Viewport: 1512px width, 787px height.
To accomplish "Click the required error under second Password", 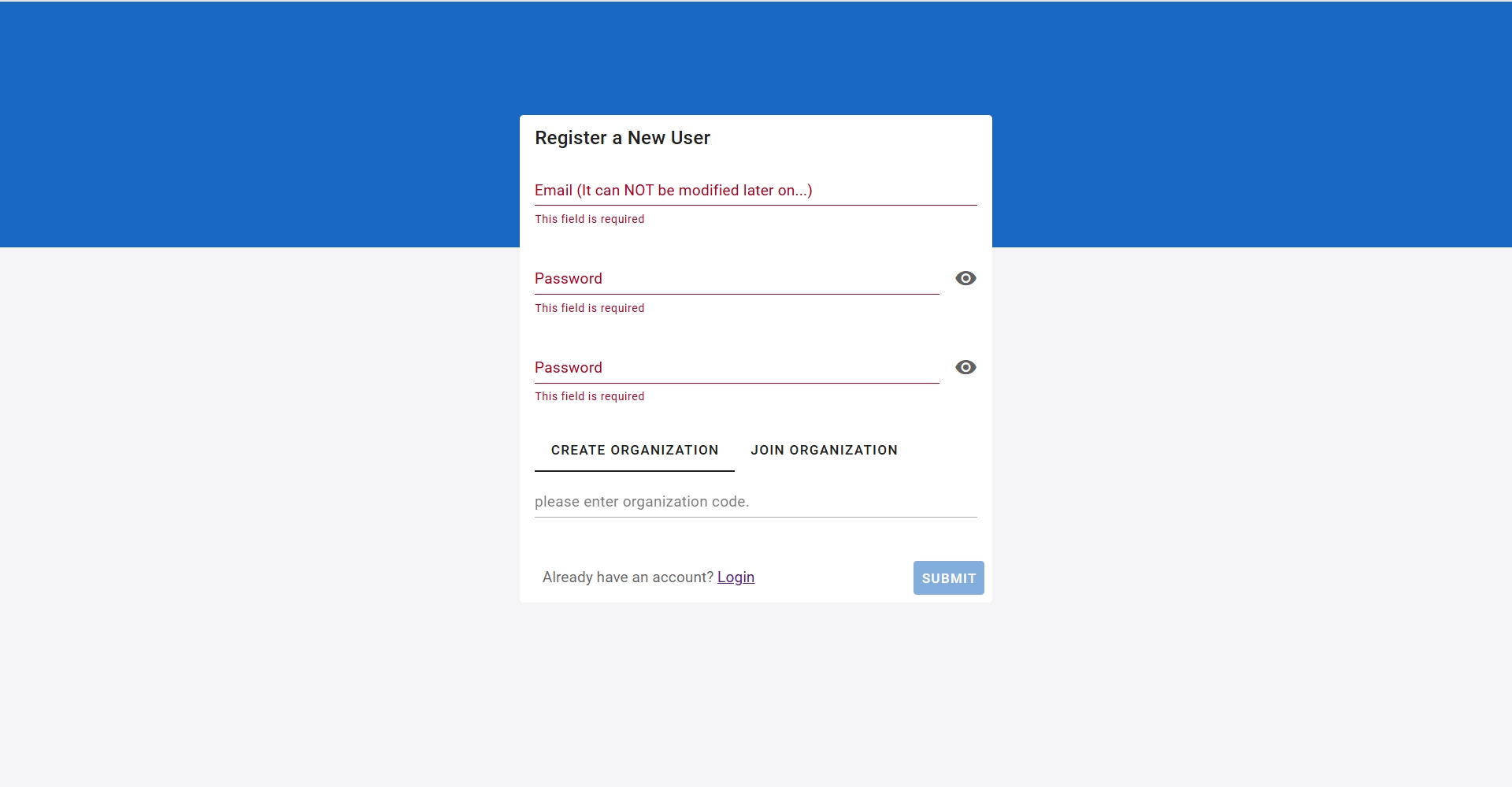I will tap(589, 396).
